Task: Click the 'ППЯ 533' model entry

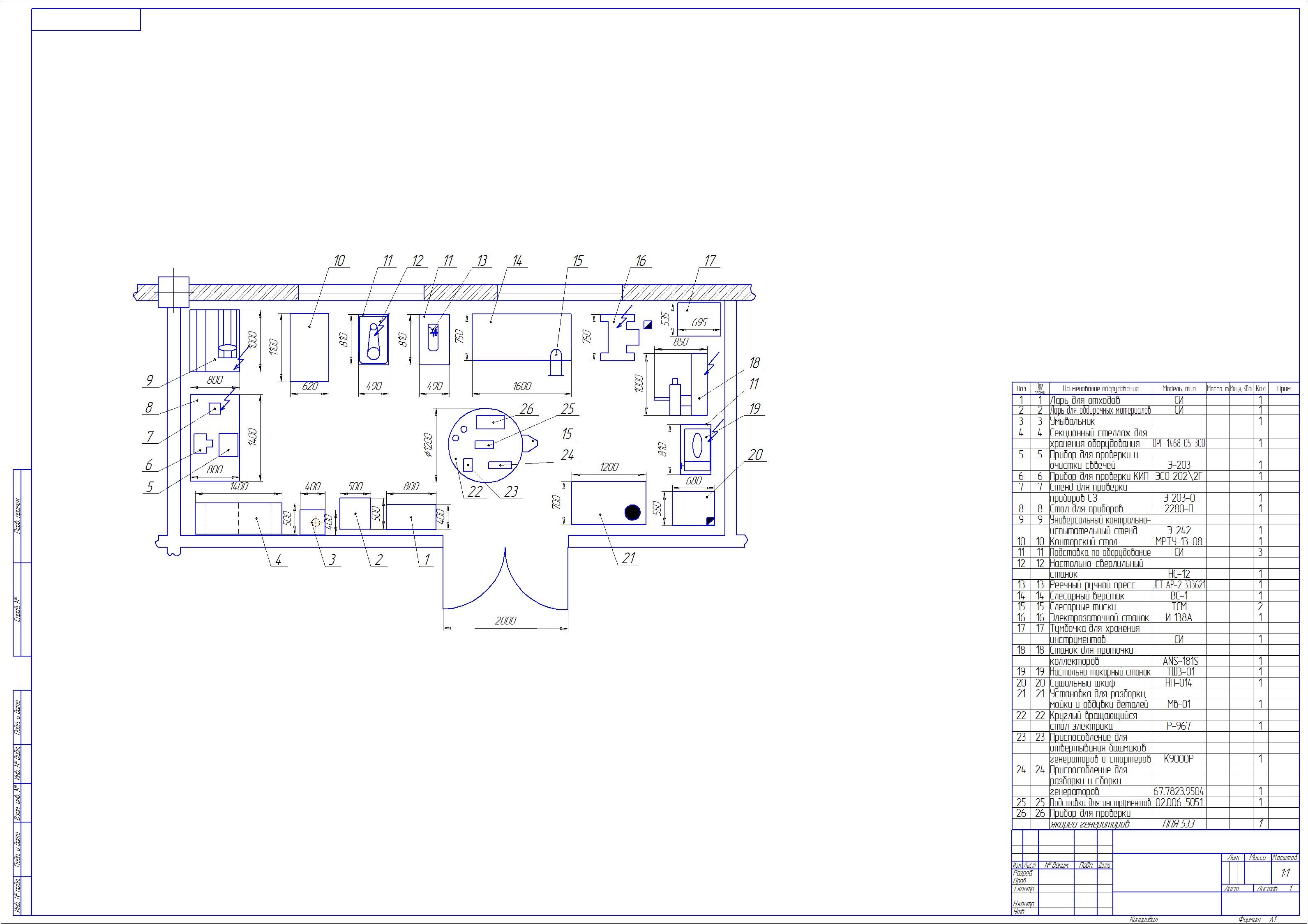Action: click(1178, 824)
